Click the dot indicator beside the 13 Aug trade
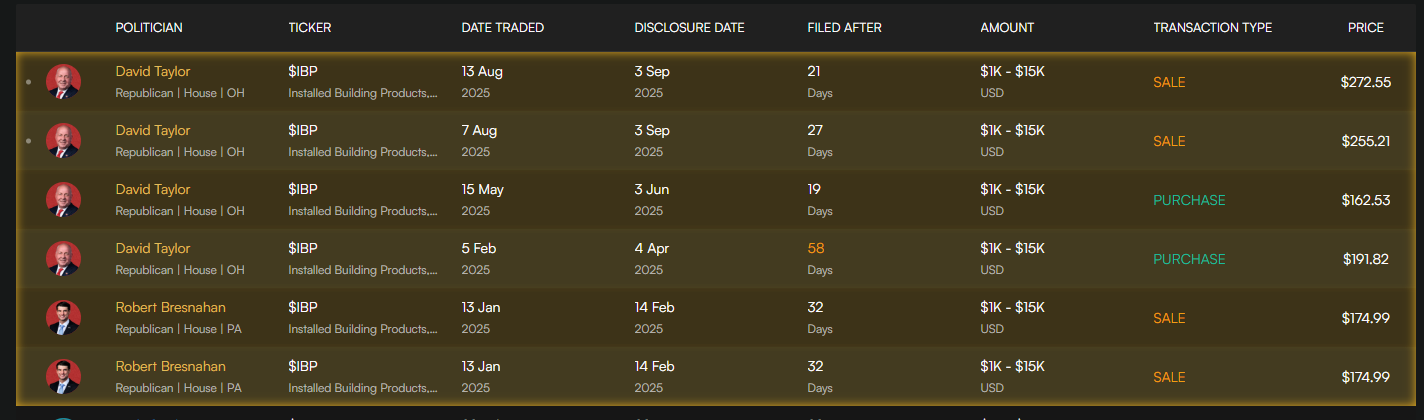The width and height of the screenshot is (1424, 420). click(28, 82)
